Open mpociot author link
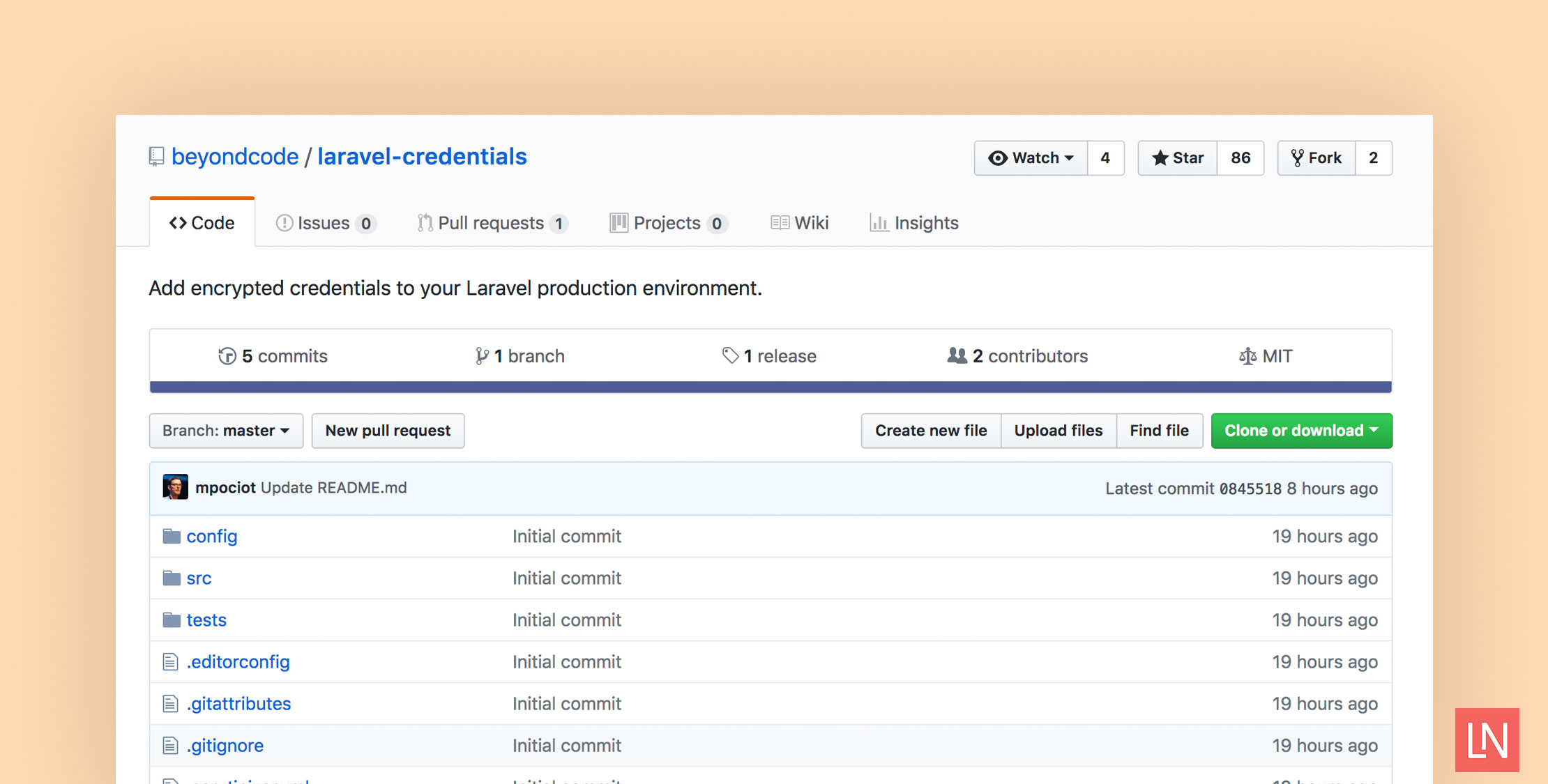 (x=225, y=488)
